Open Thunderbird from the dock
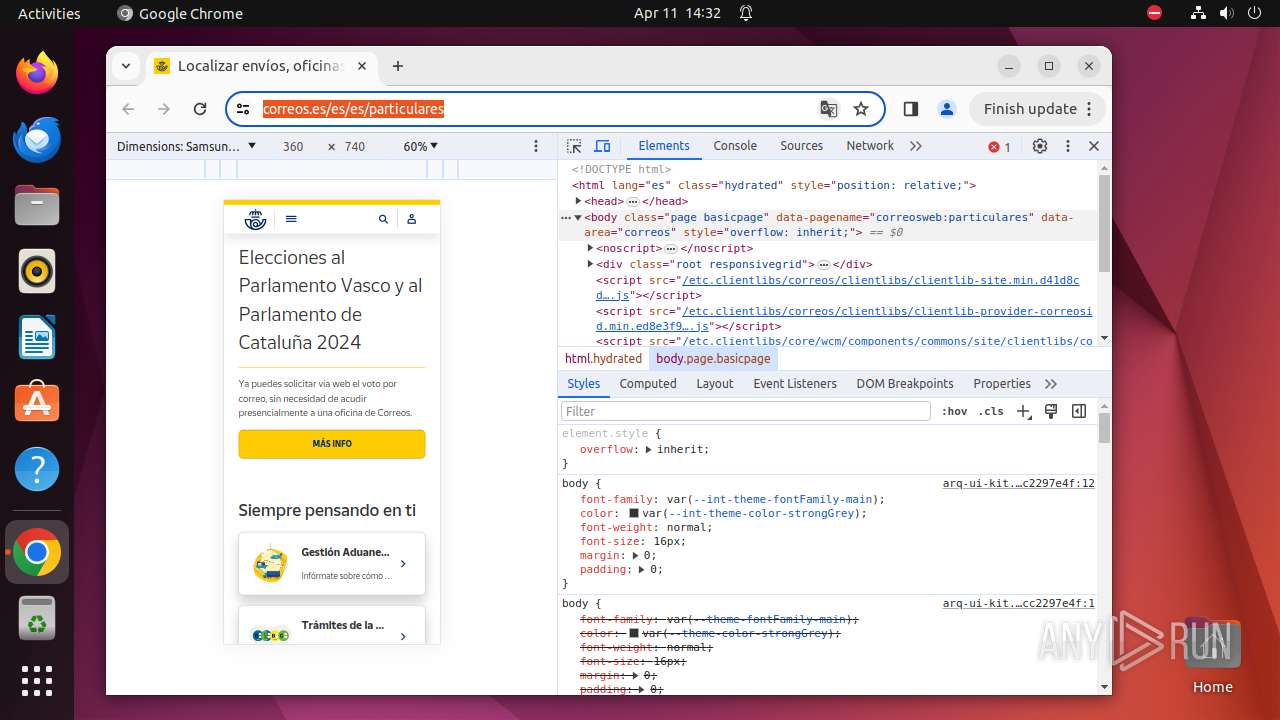The image size is (1280, 720). point(37,139)
